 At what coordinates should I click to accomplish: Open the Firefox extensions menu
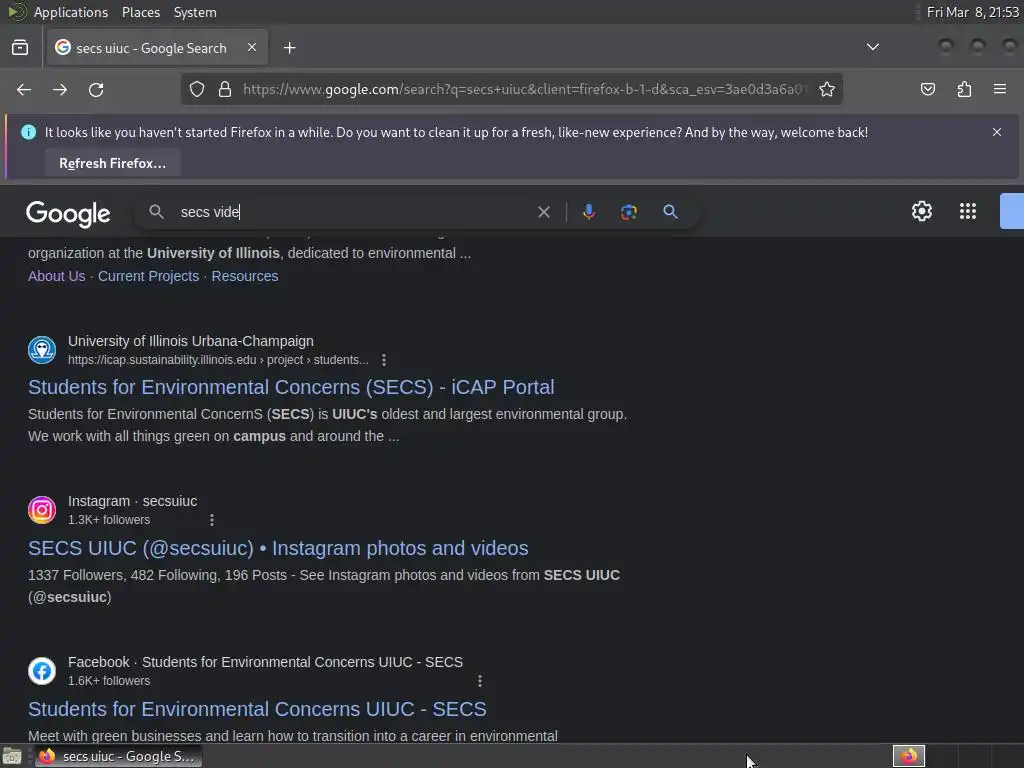(x=964, y=89)
